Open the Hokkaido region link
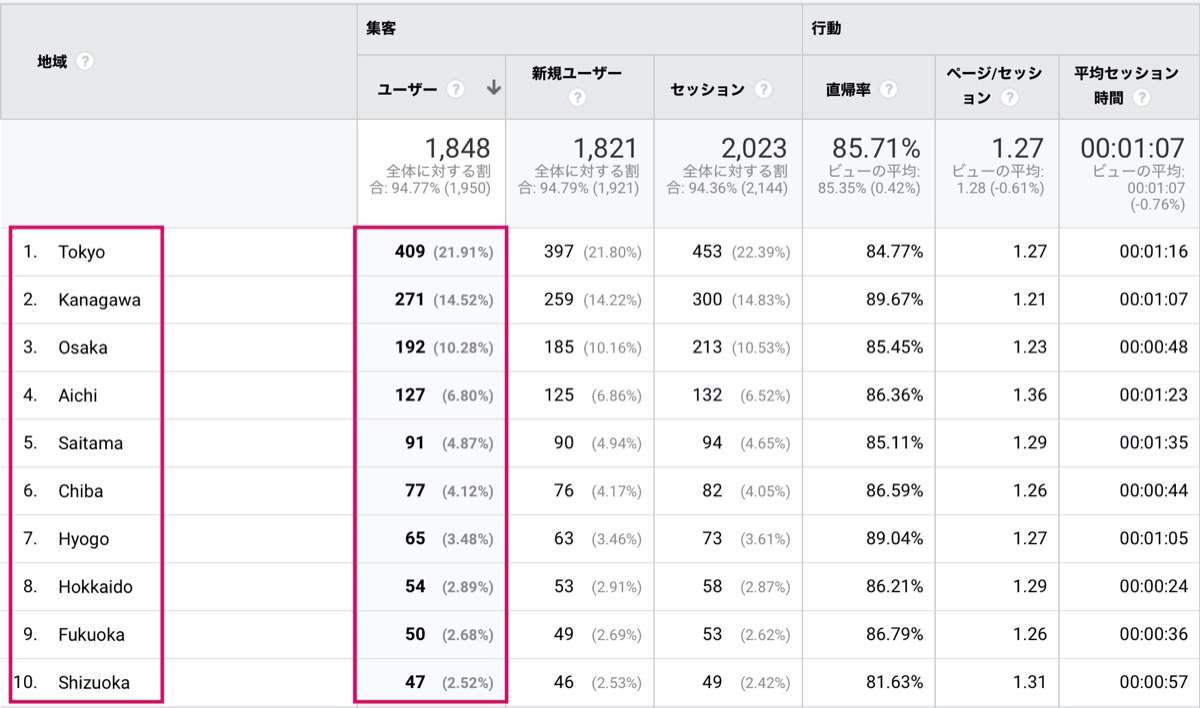 pos(95,587)
